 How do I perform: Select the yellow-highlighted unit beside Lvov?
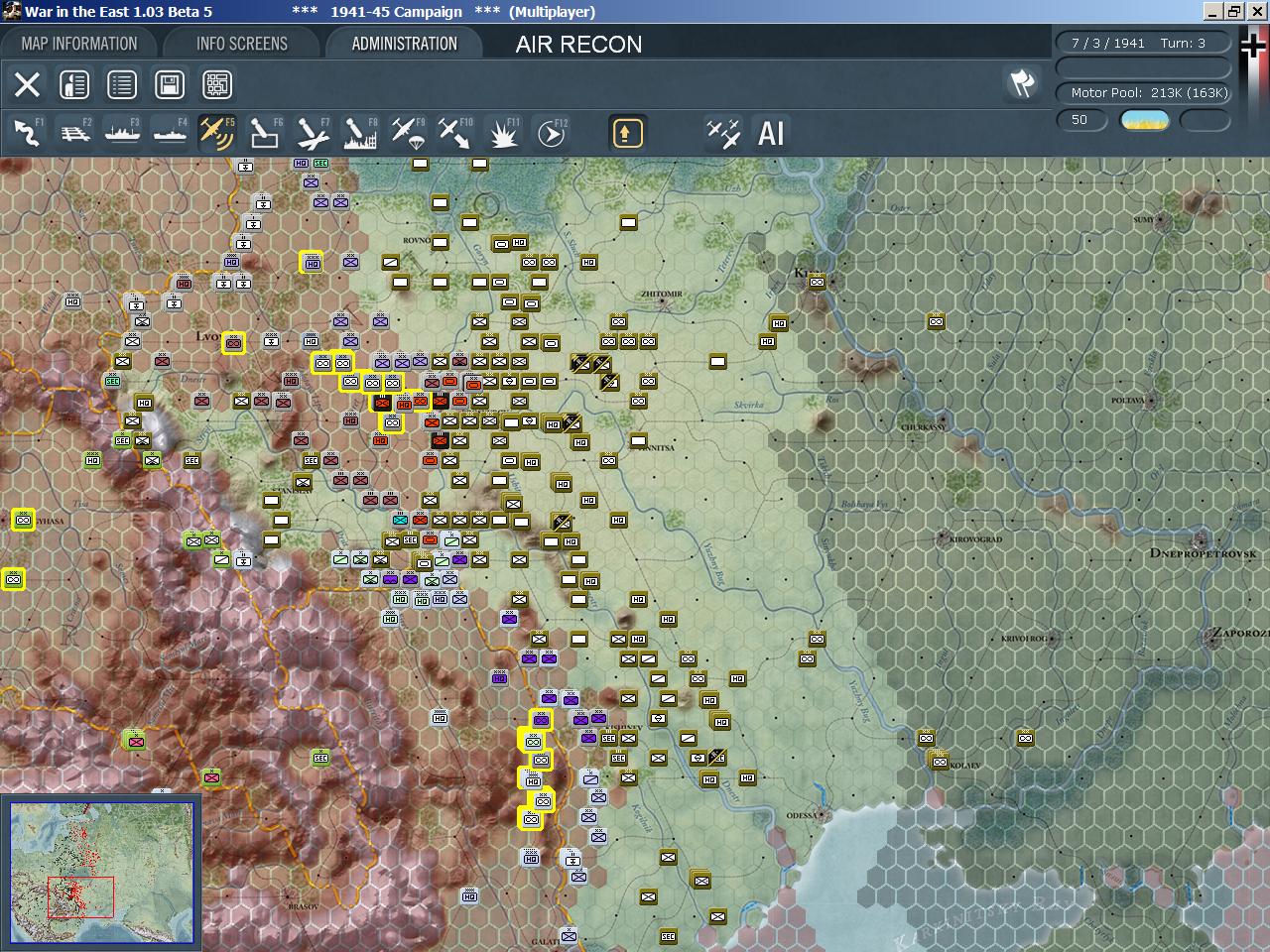[x=233, y=342]
